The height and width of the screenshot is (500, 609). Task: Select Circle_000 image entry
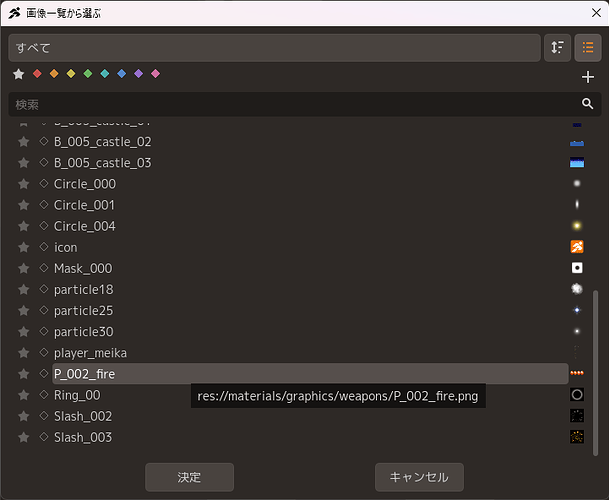(x=310, y=184)
